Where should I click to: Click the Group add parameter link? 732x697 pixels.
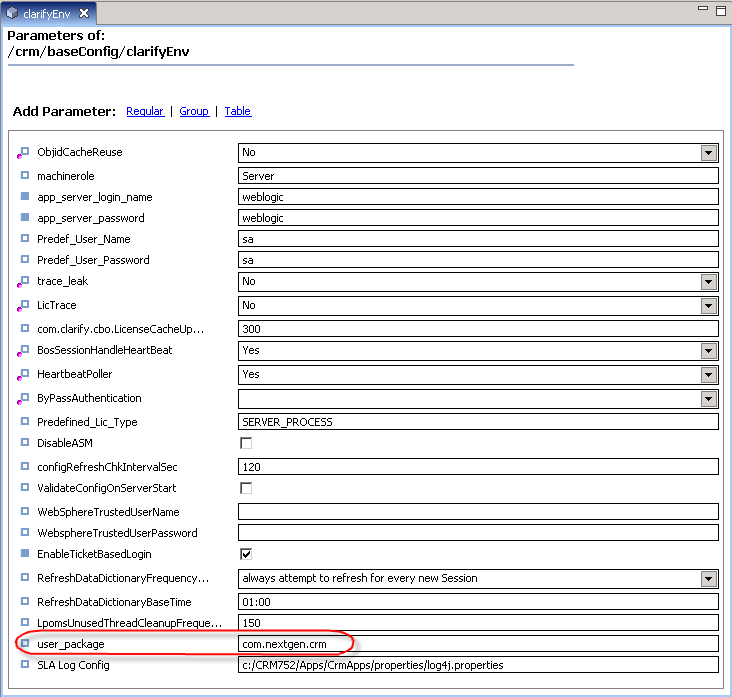point(194,111)
